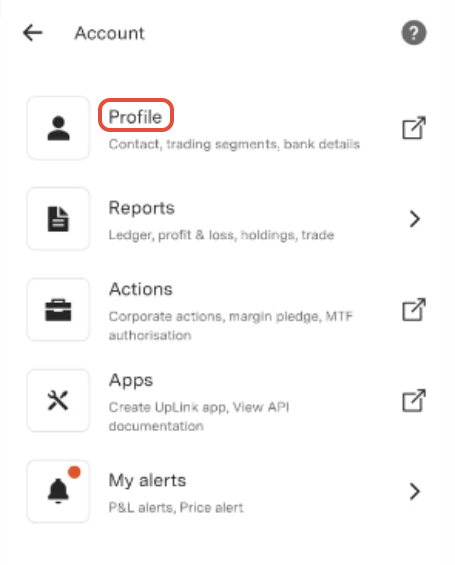Open help via question mark icon

coord(414,33)
